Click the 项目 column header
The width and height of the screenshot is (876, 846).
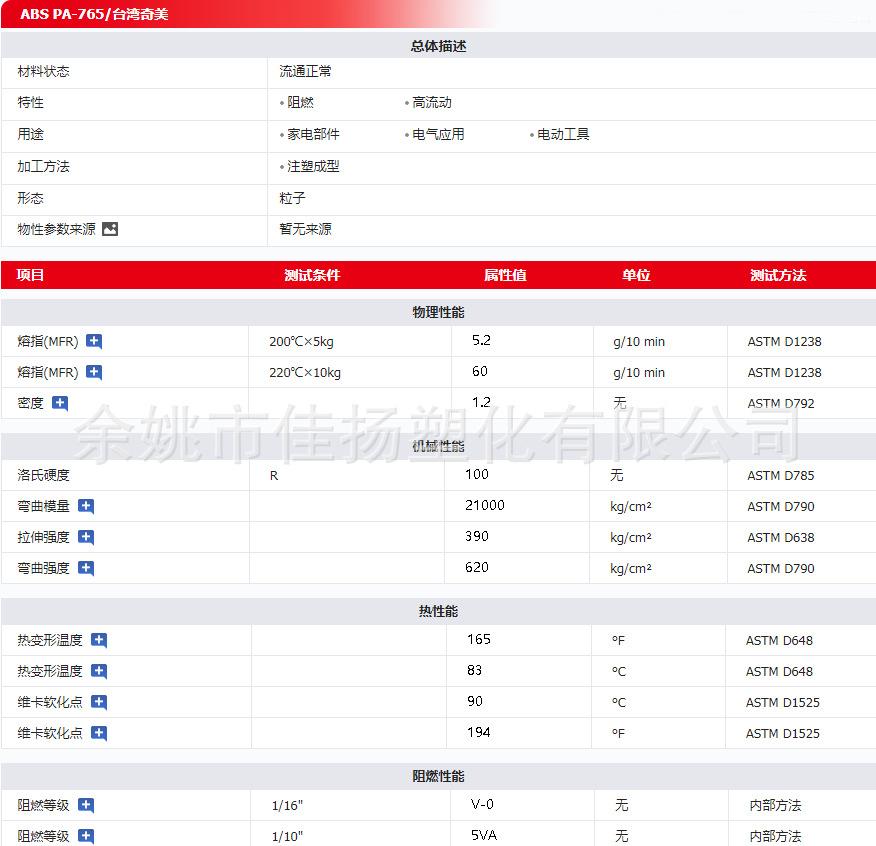[30, 275]
